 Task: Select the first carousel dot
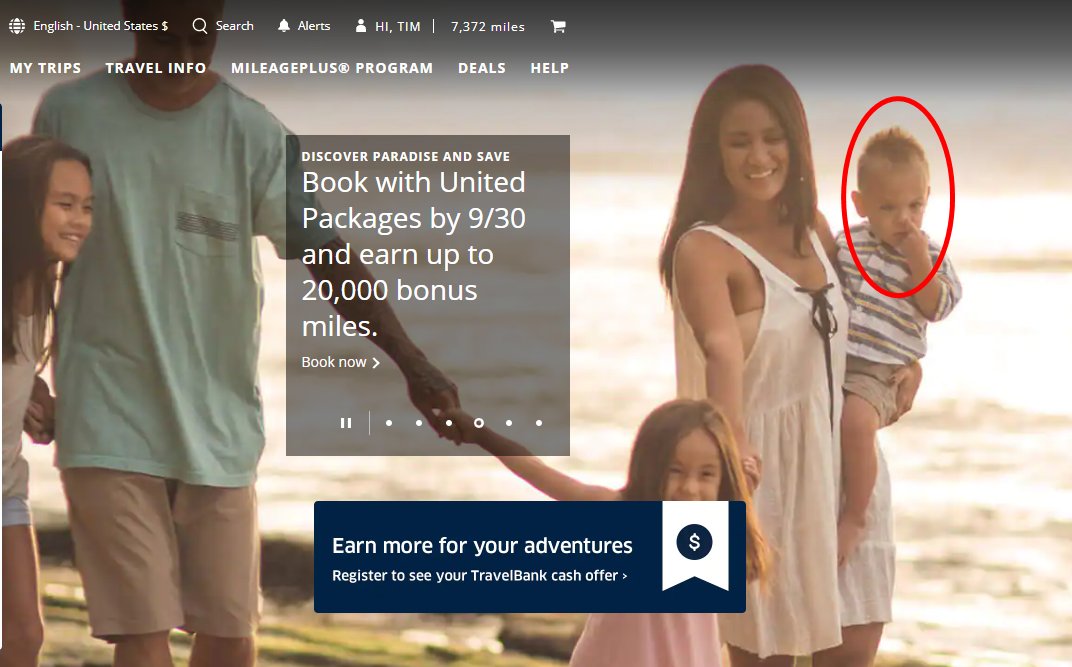(389, 423)
